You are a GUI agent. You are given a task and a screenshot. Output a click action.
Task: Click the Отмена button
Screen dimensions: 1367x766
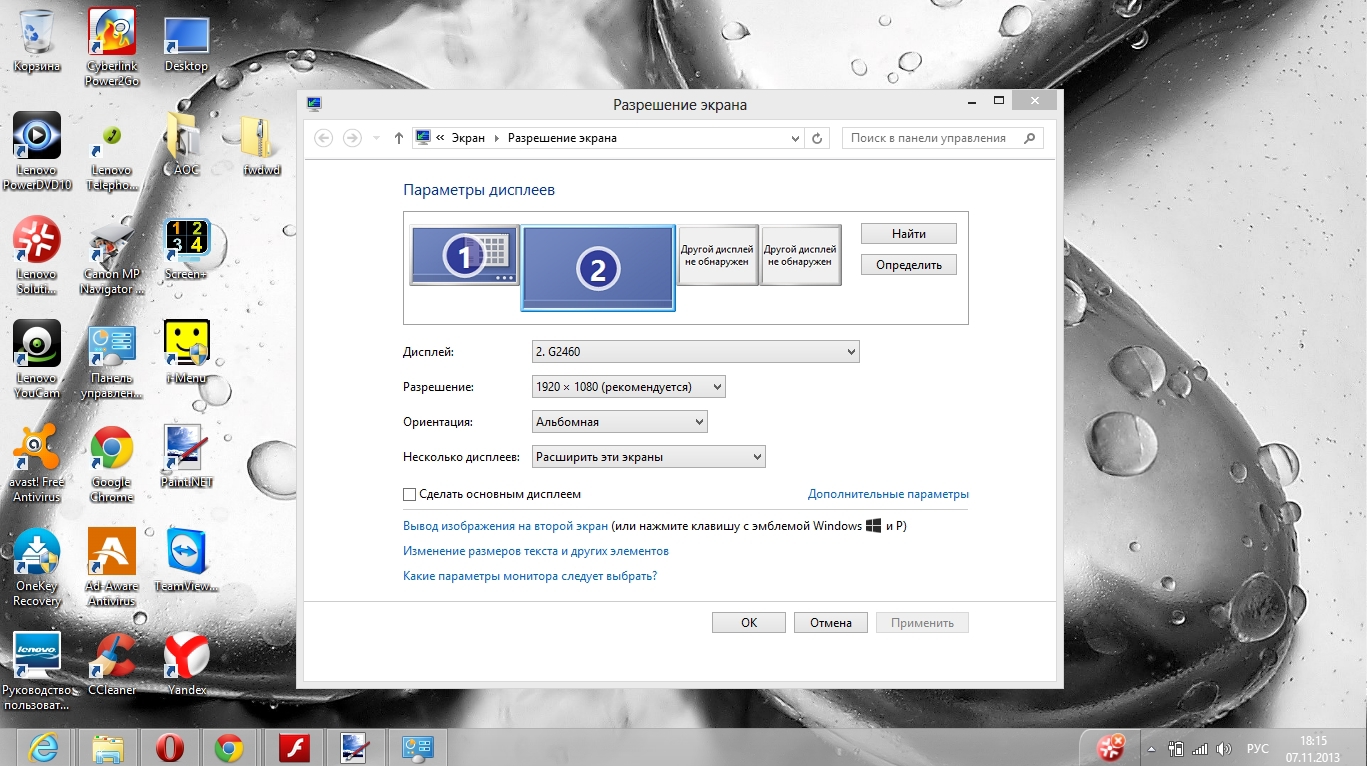(x=831, y=622)
